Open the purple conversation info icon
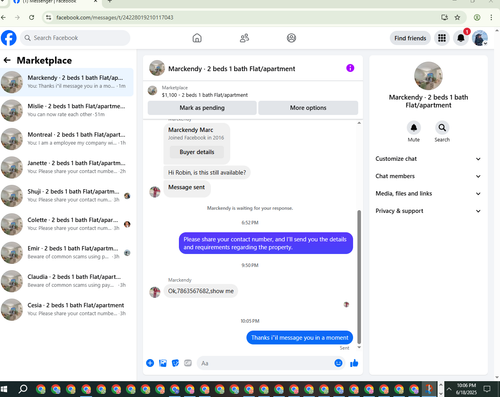 coord(350,68)
